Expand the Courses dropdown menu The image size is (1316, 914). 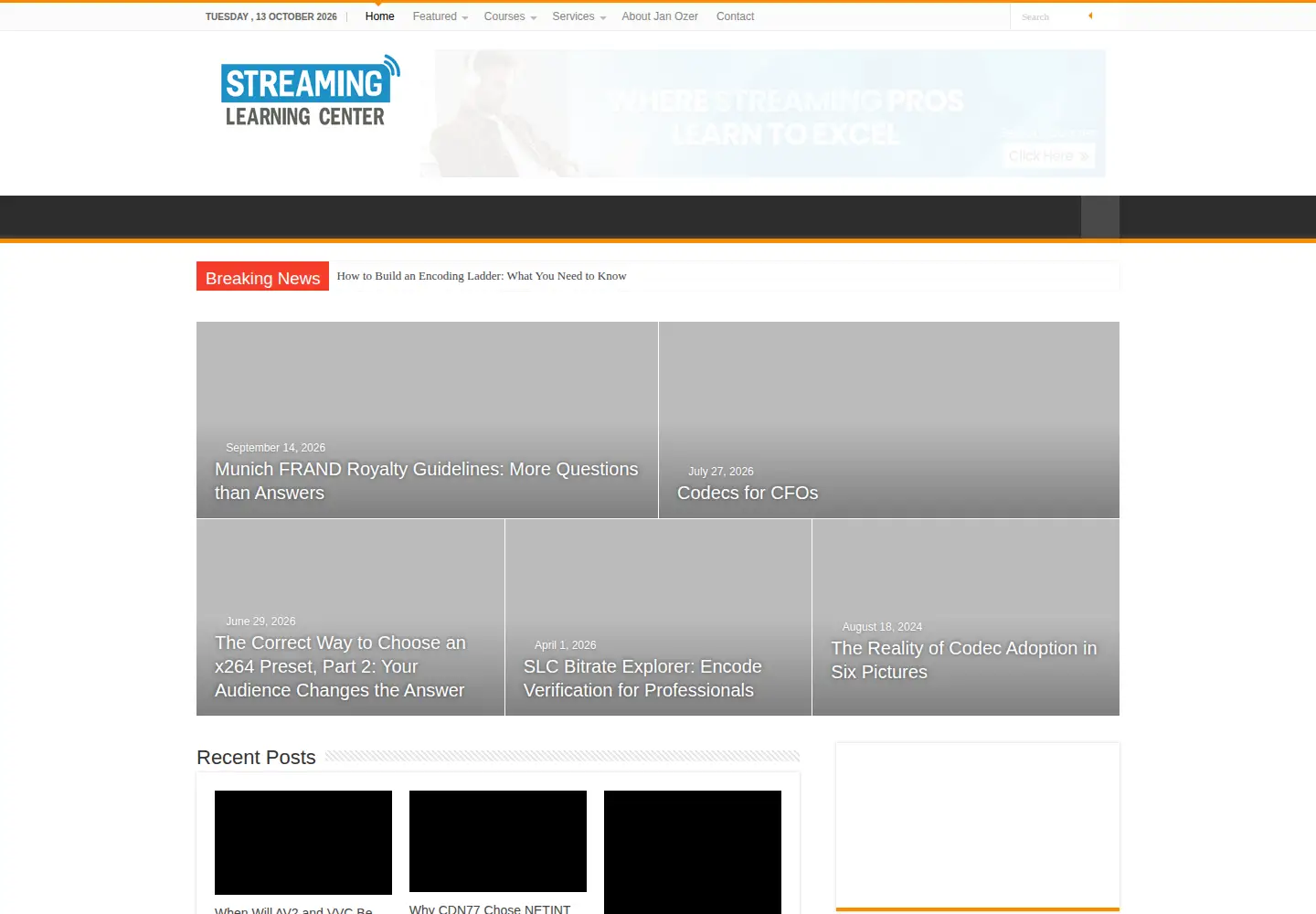pyautogui.click(x=510, y=16)
